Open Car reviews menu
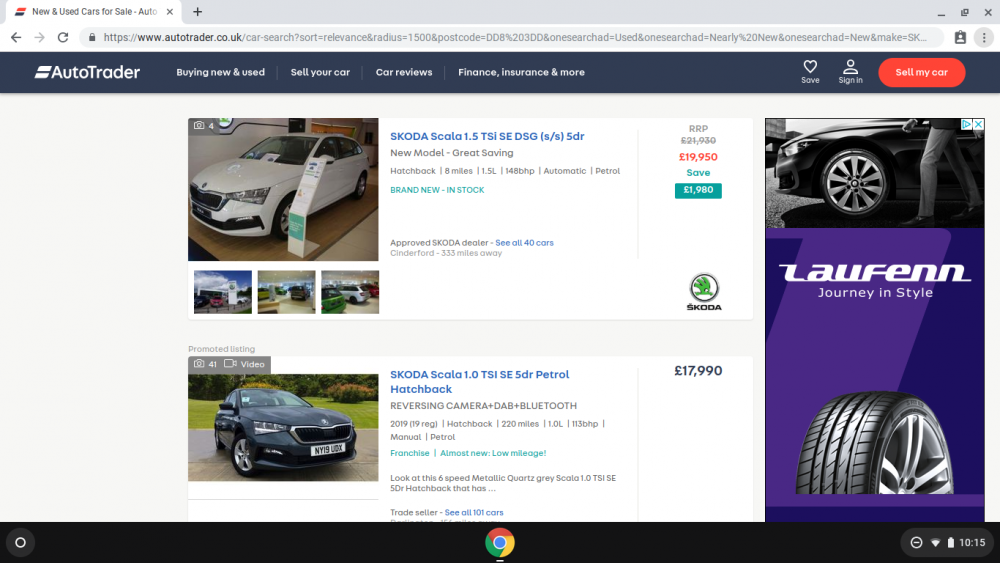 coord(404,72)
